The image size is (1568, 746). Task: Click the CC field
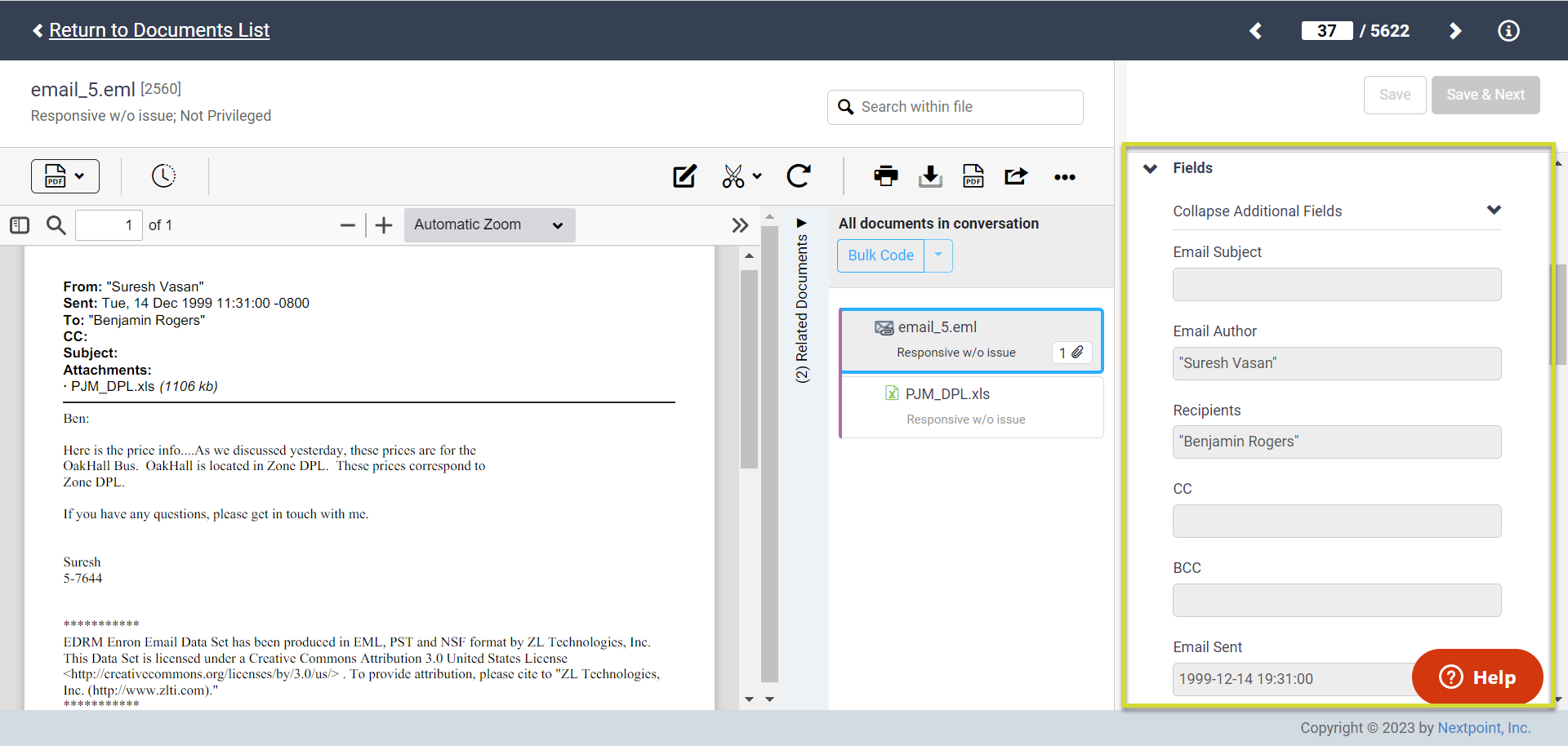(x=1337, y=521)
